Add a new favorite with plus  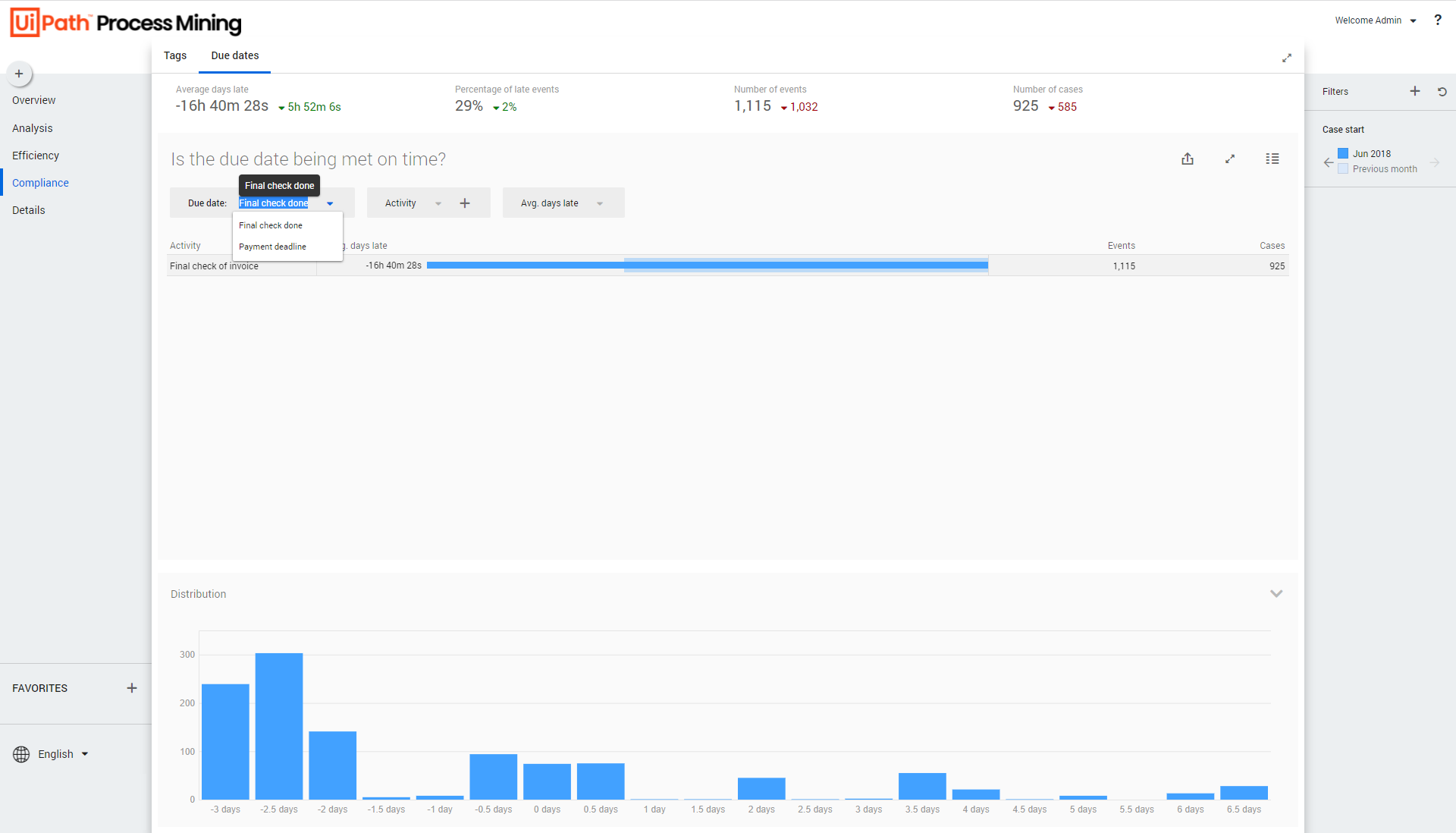132,688
